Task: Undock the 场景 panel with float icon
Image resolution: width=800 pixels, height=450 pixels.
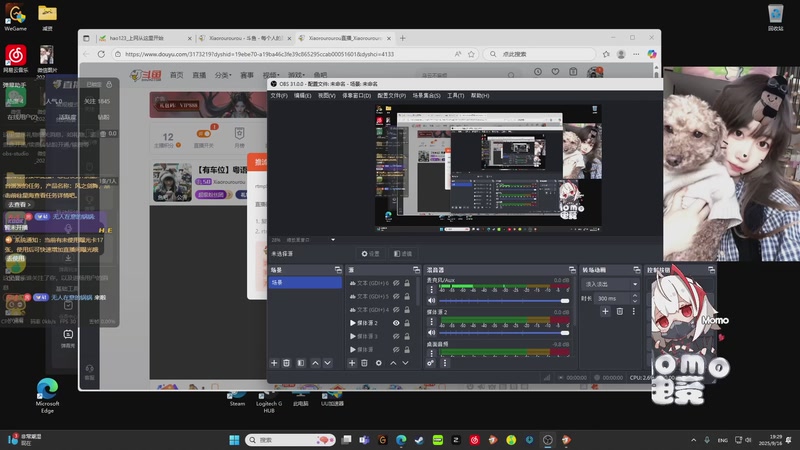Action: pos(338,269)
